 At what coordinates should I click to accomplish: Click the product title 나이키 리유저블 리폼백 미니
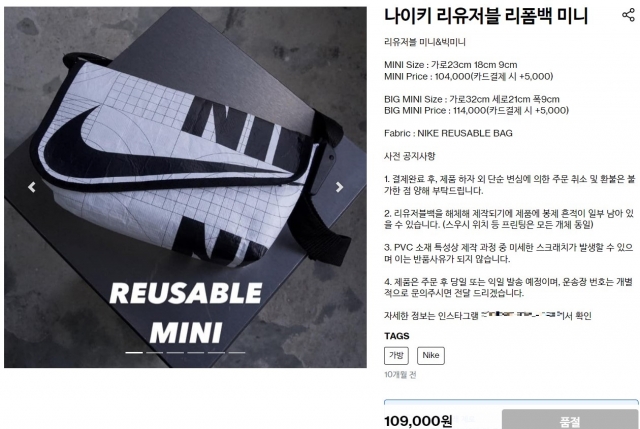coord(486,16)
